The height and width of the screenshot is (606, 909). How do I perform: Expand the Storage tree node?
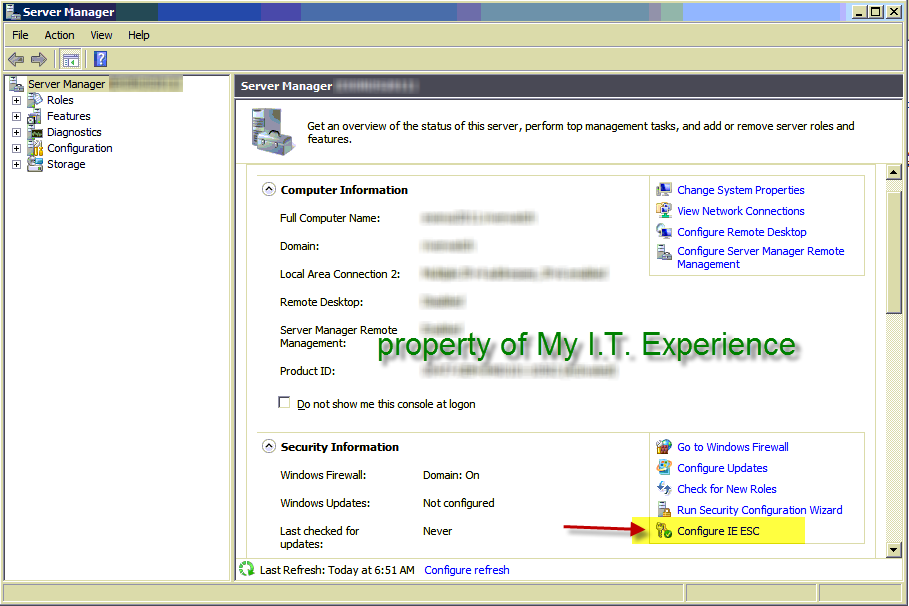click(16, 165)
